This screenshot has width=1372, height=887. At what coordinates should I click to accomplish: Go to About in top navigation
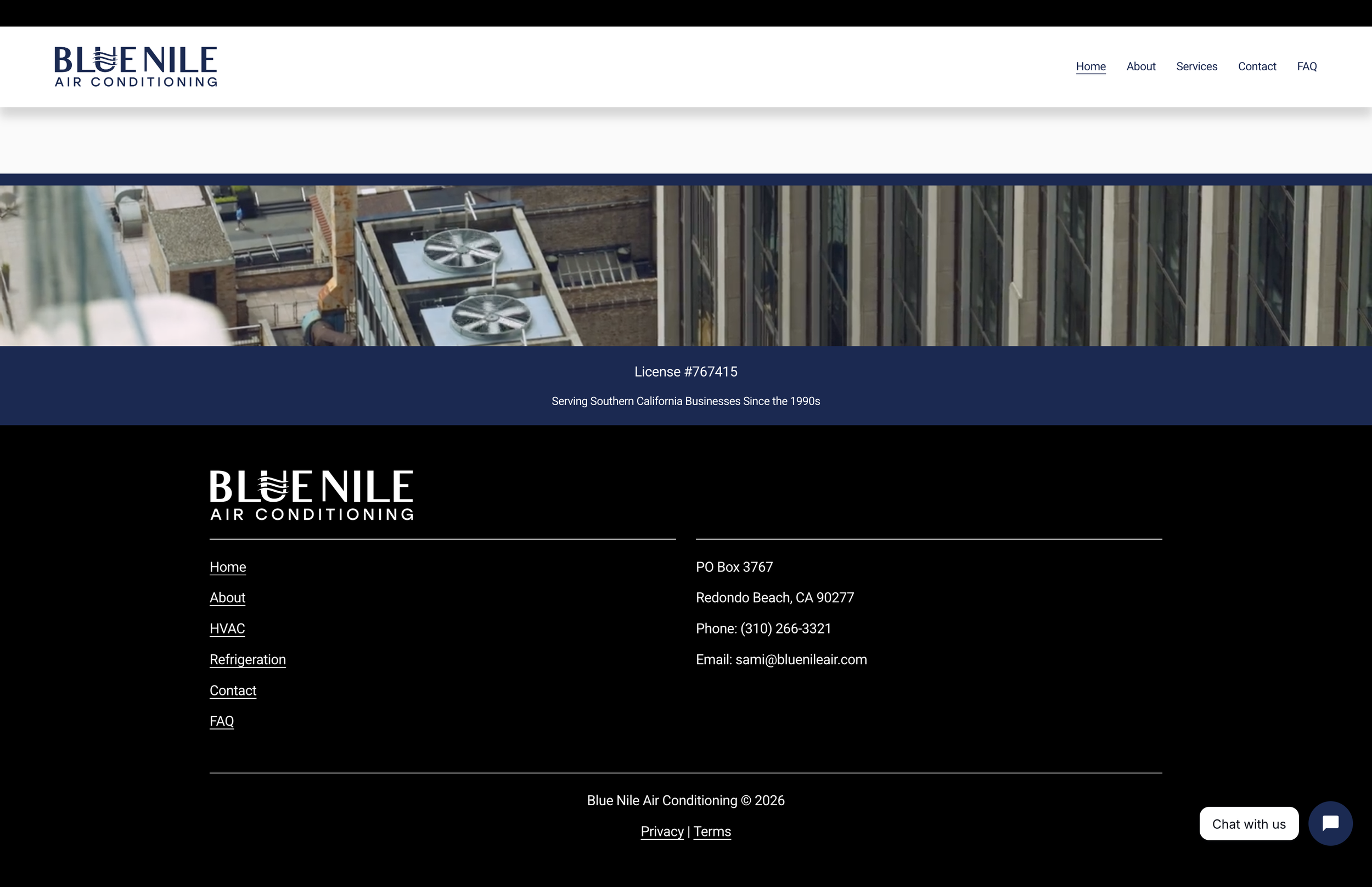click(x=1140, y=66)
